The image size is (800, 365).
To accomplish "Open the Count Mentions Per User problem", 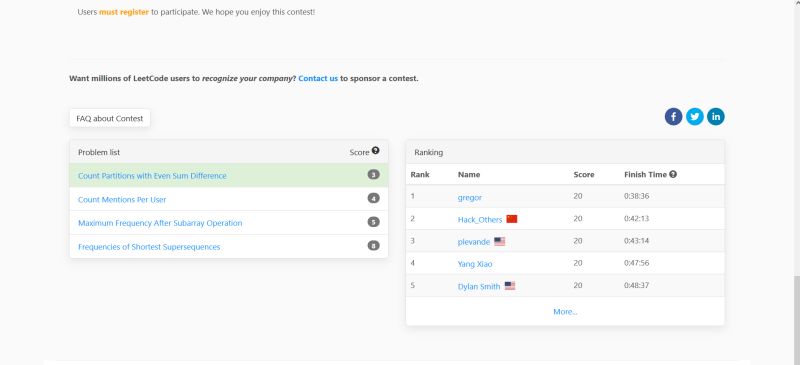I will tap(122, 200).
